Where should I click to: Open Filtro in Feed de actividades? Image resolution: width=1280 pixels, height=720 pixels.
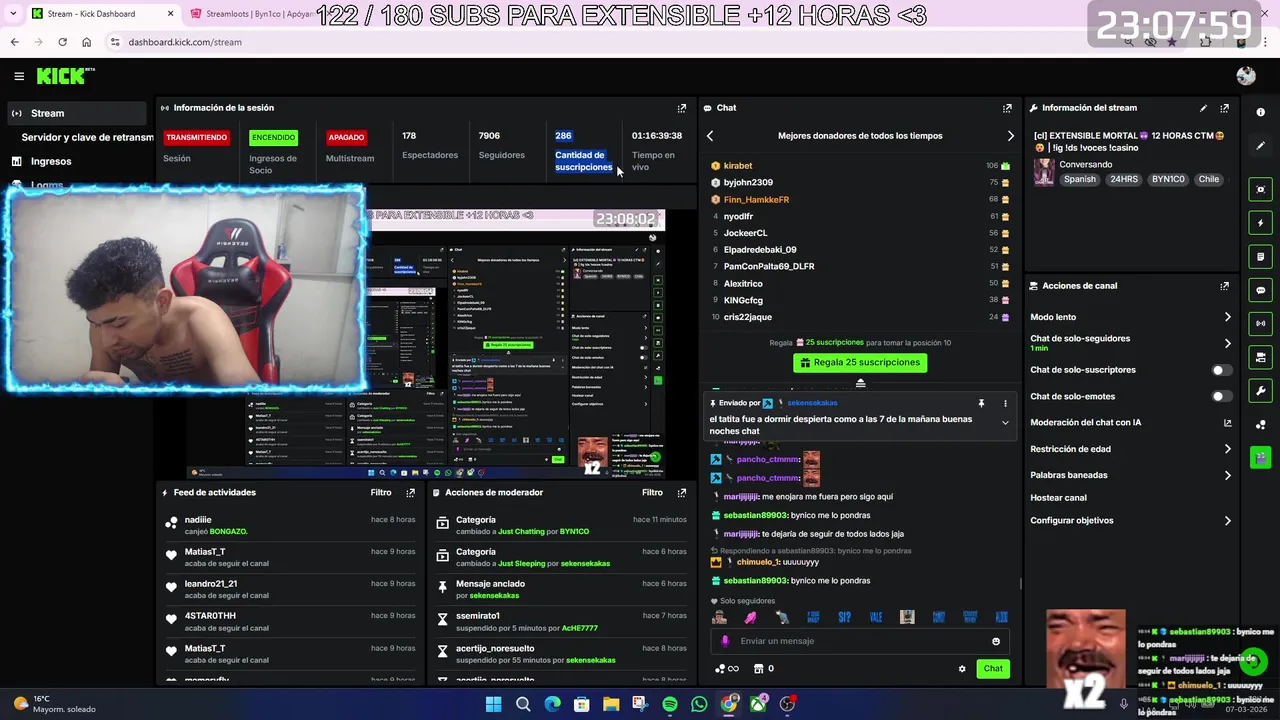pyautogui.click(x=381, y=493)
